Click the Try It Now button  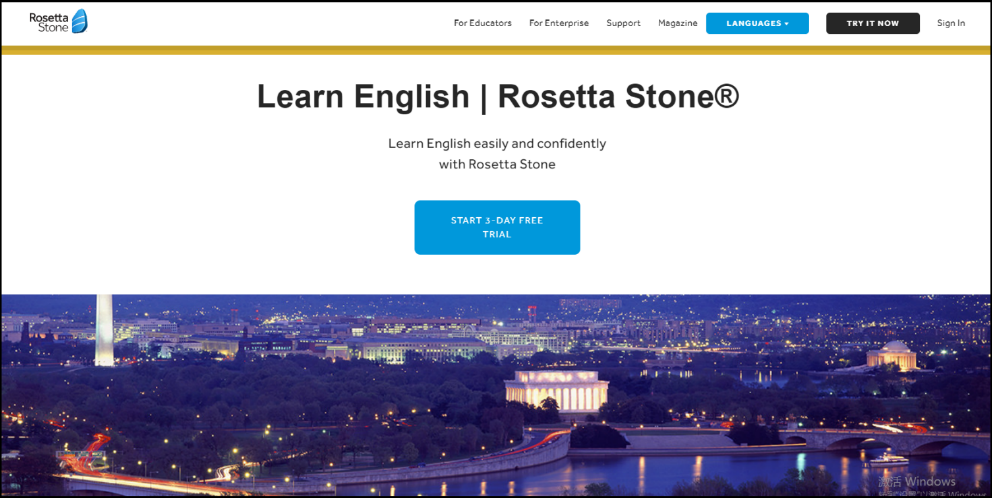(872, 23)
